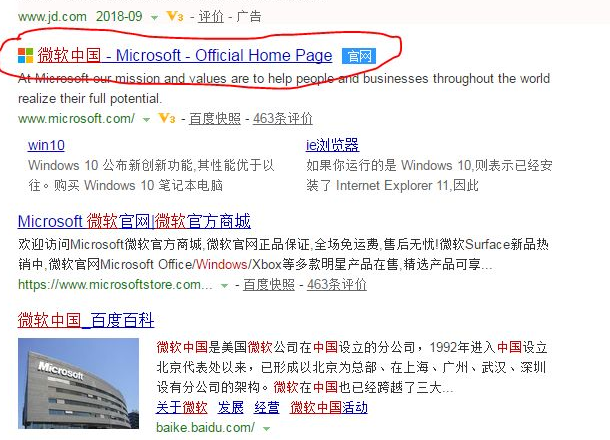
Task: Open 微软中国 - Microsoft - Official Home Page
Action: [185, 55]
